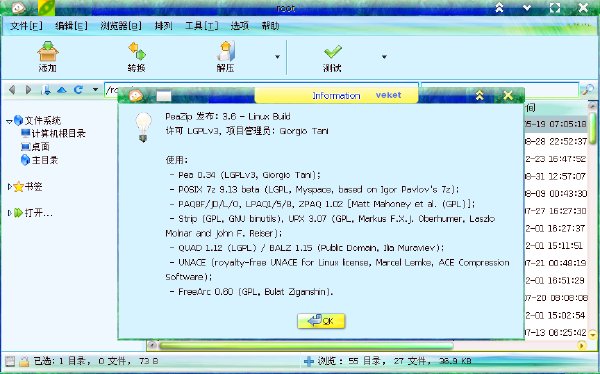Go forward with the right navigation arrow
The height and width of the screenshot is (374, 600).
28,90
